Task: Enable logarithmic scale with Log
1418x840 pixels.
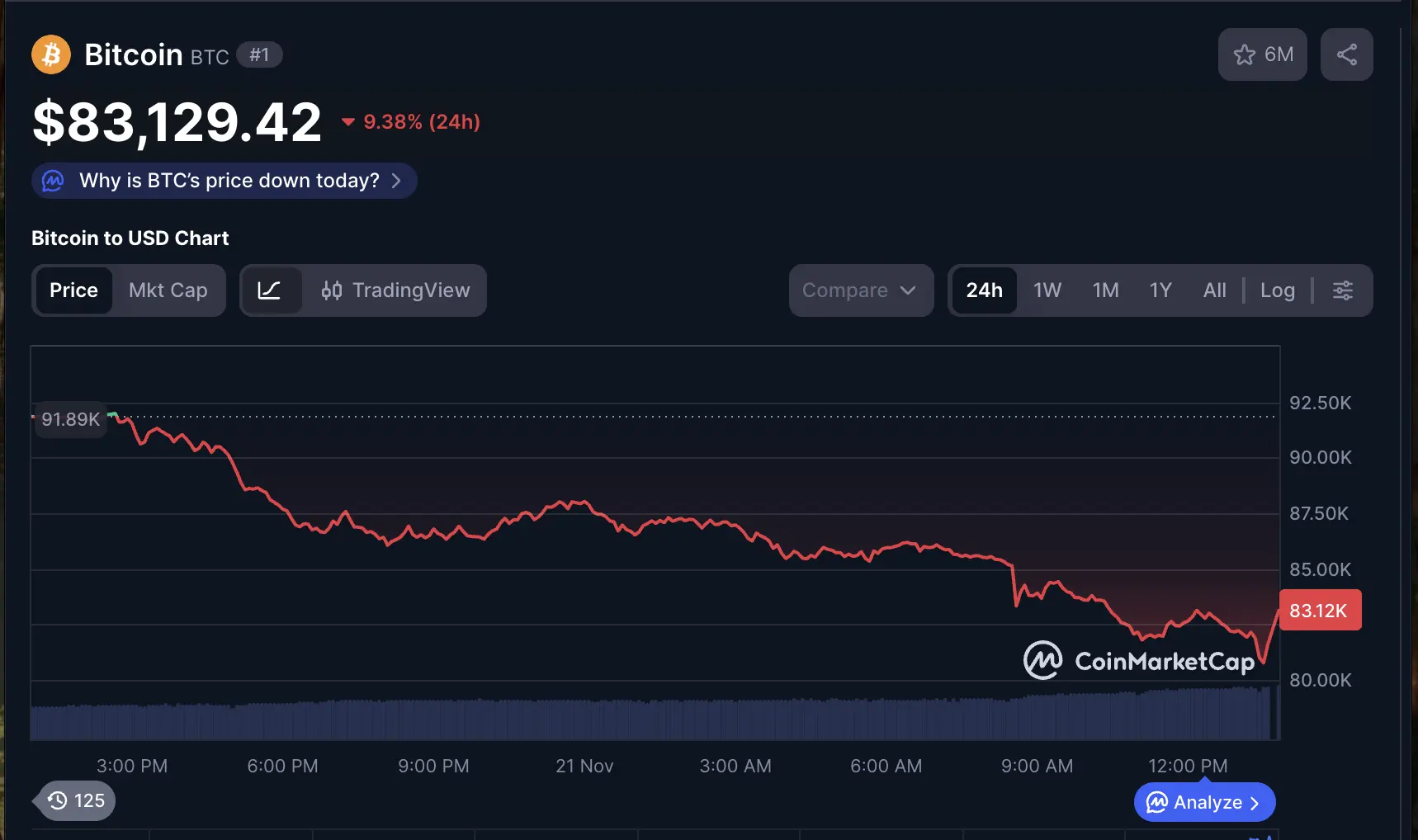Action: pyautogui.click(x=1277, y=290)
